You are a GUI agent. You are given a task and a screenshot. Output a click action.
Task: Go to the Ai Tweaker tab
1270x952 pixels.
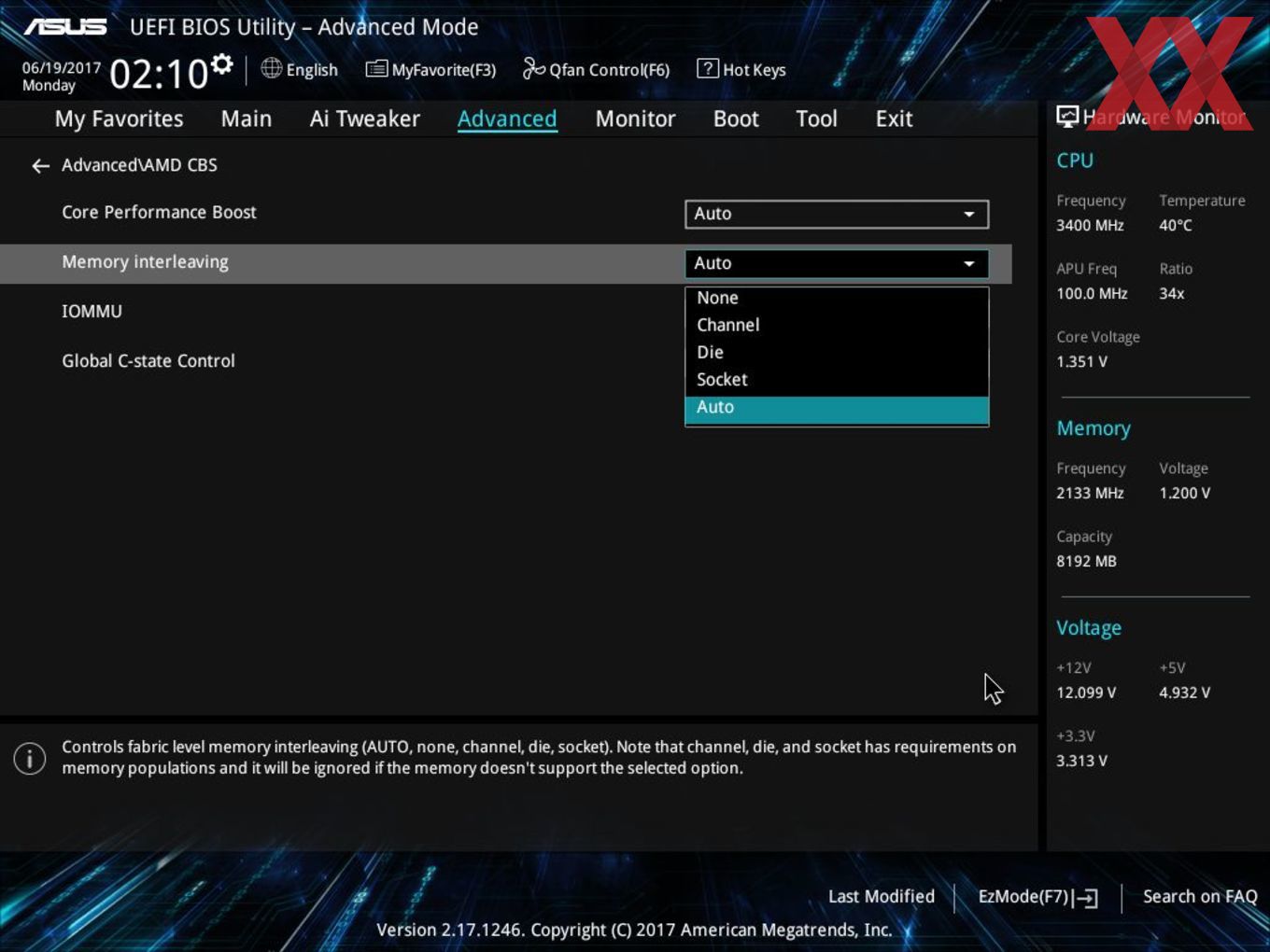[x=365, y=119]
